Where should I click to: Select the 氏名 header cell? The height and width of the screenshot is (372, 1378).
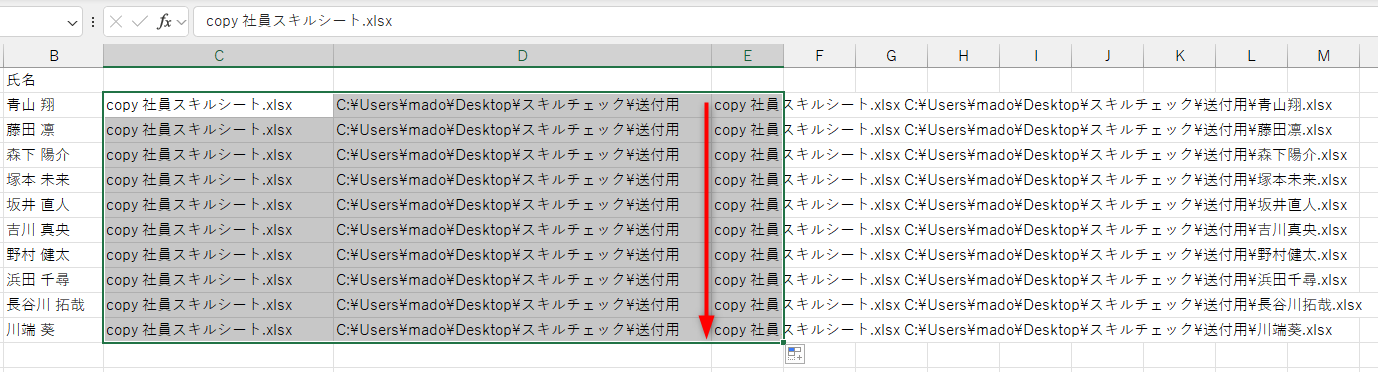click(53, 80)
